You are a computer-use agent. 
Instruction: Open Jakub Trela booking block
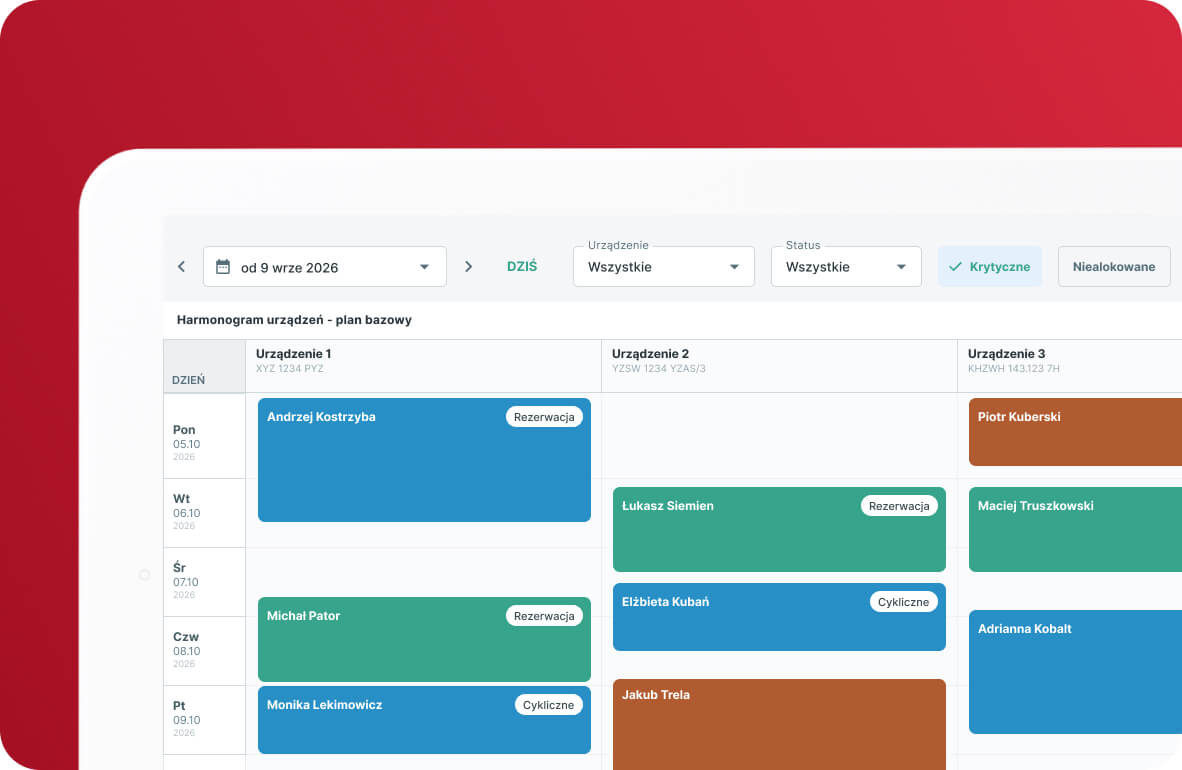point(779,725)
